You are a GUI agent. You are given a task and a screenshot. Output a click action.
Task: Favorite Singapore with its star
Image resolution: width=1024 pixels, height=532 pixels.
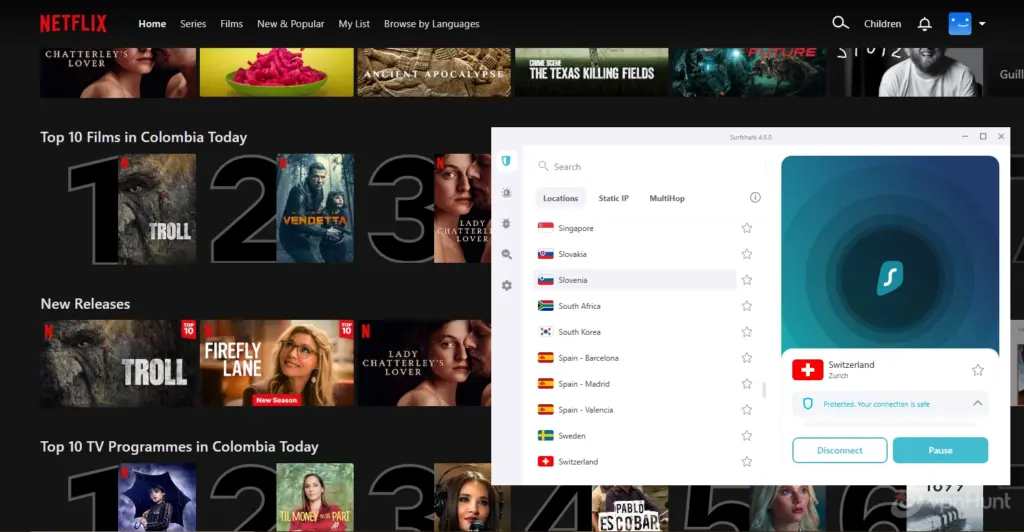tap(746, 228)
